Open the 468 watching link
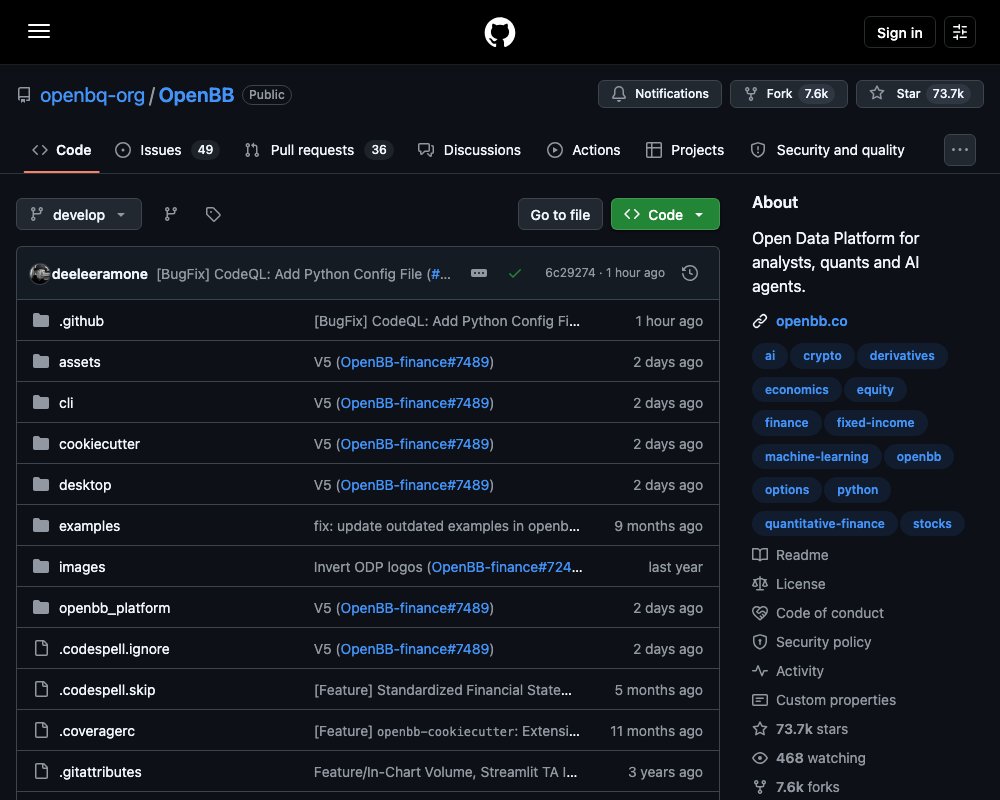 (x=820, y=758)
